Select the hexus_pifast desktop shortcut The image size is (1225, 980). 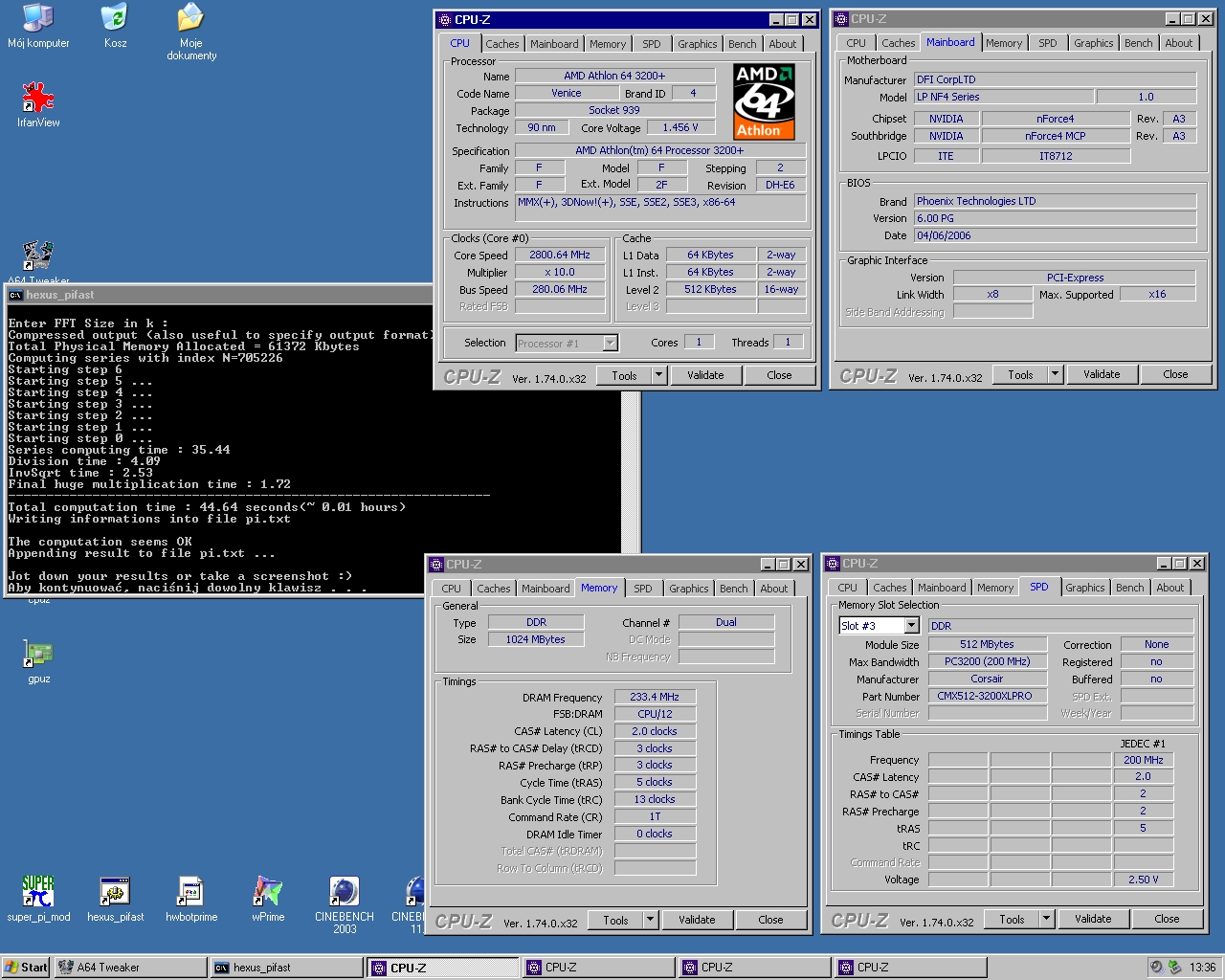[x=115, y=899]
